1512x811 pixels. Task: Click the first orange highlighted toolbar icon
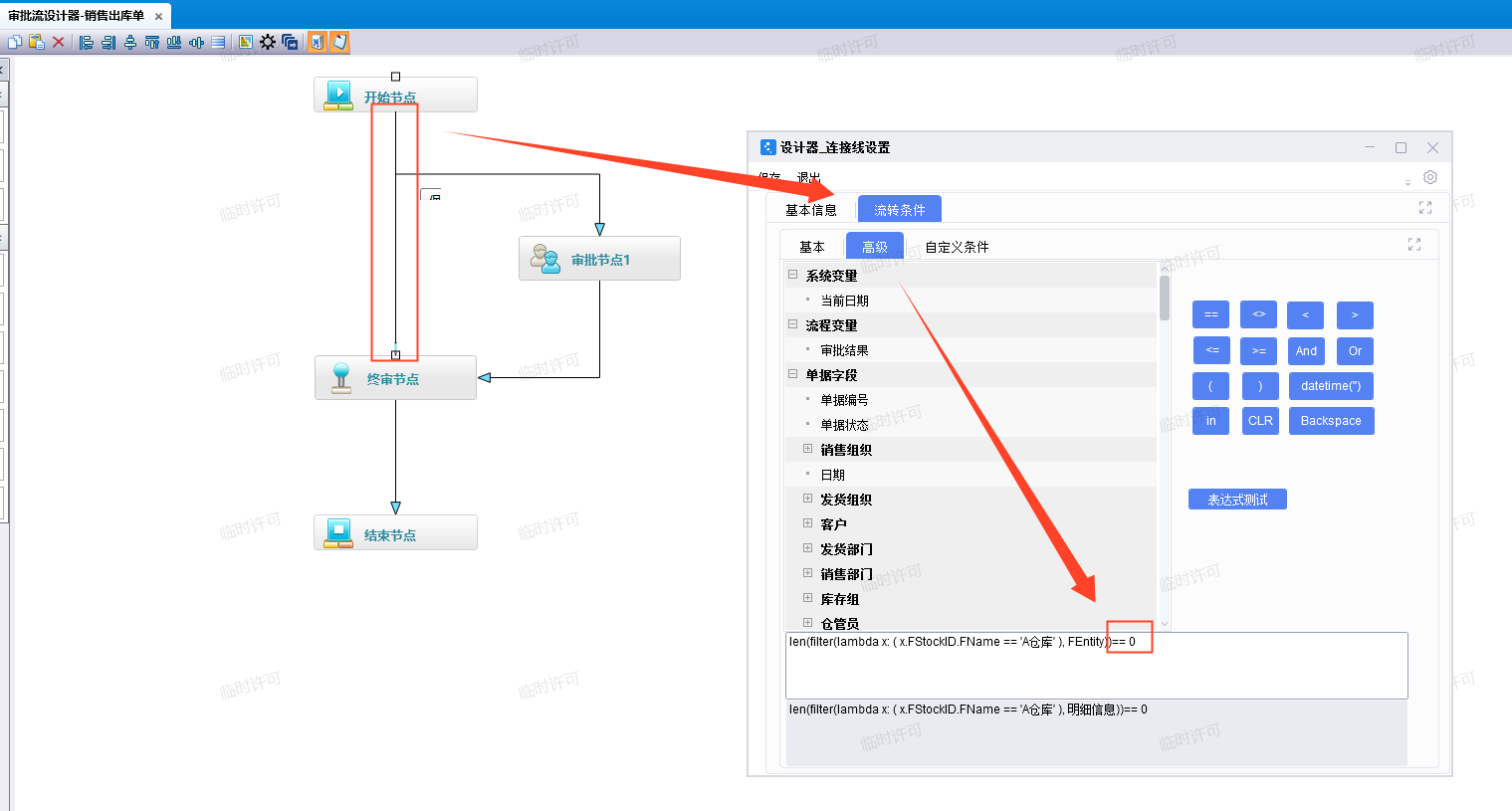click(x=318, y=42)
